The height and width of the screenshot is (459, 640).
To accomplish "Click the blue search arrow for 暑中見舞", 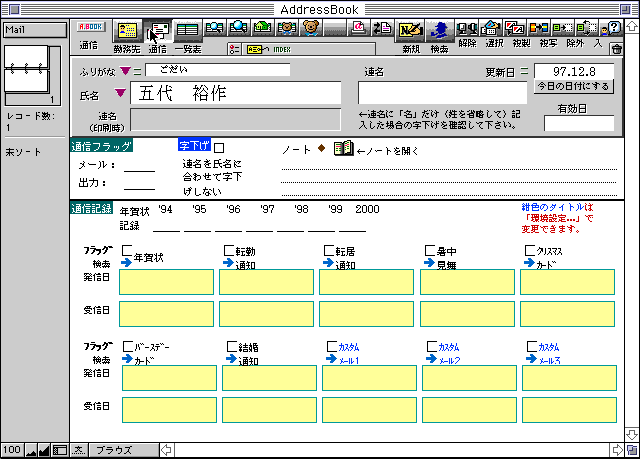I will tap(429, 263).
